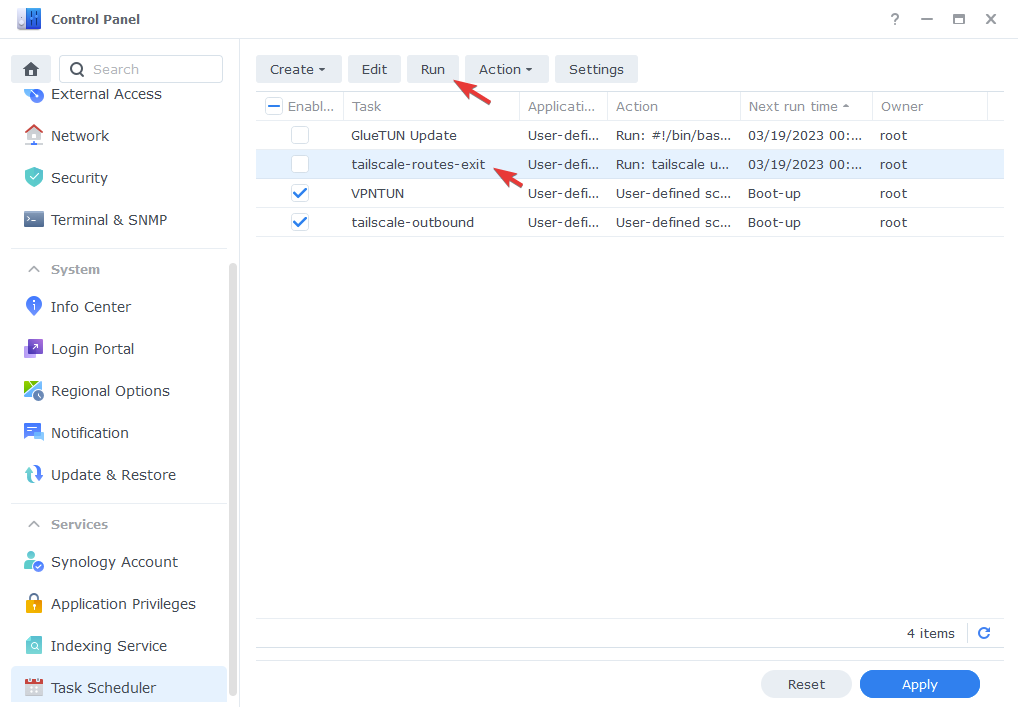The image size is (1018, 707).
Task: Click the Security shield icon
Action: coord(34,177)
